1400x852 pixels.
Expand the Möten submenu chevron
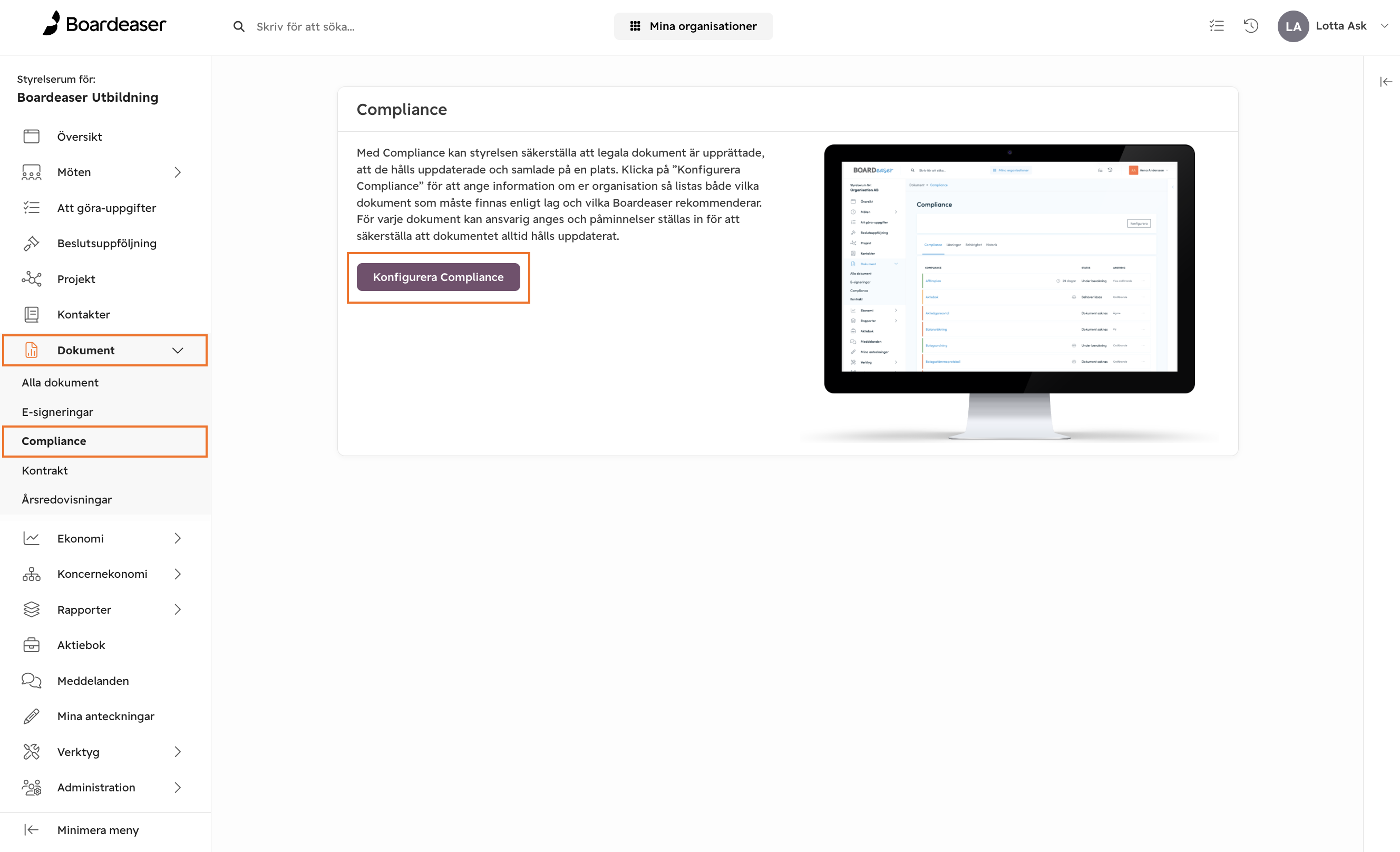178,172
